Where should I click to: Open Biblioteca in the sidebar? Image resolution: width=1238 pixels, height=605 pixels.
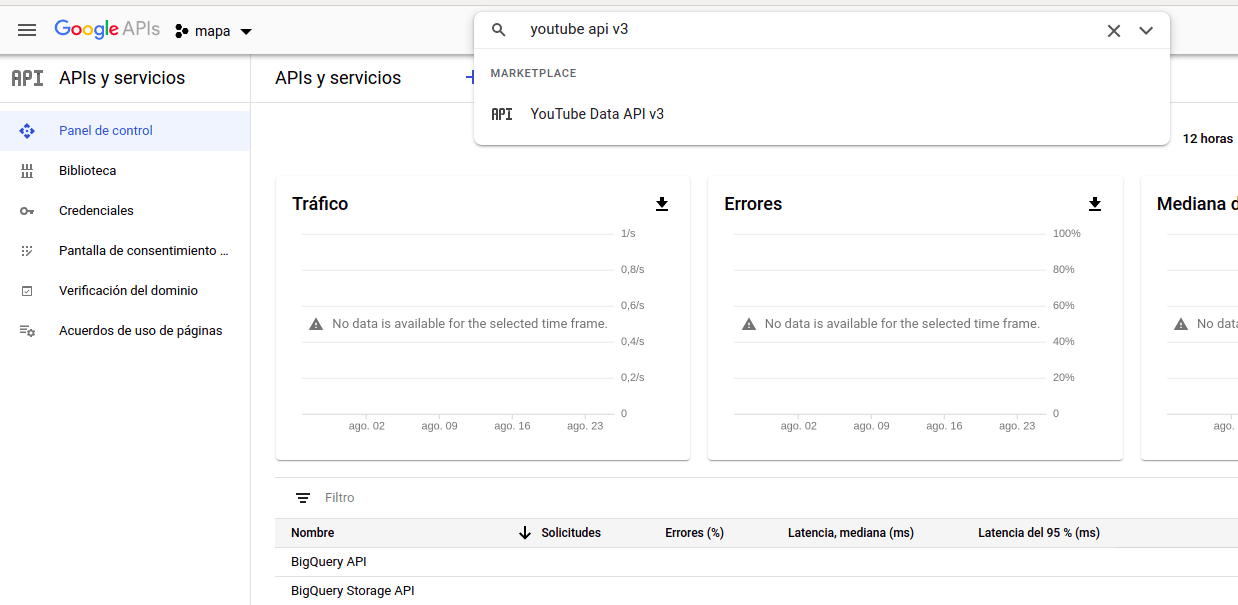[x=125, y=171]
